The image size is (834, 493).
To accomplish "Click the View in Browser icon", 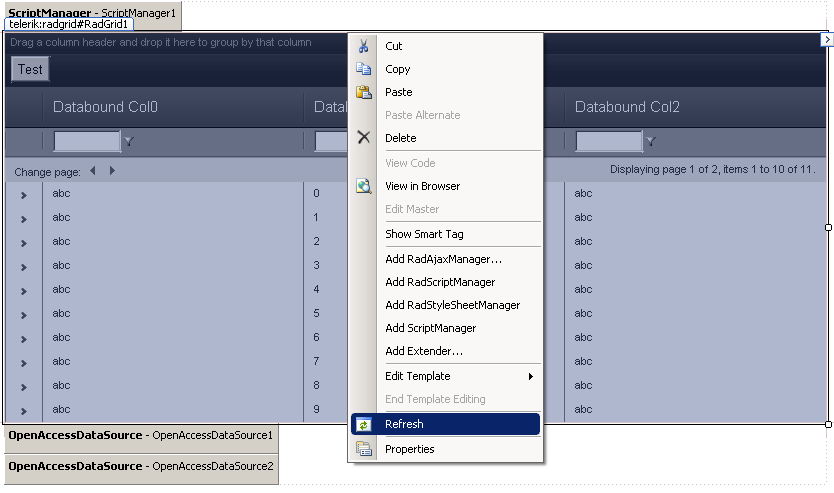I will tap(364, 186).
